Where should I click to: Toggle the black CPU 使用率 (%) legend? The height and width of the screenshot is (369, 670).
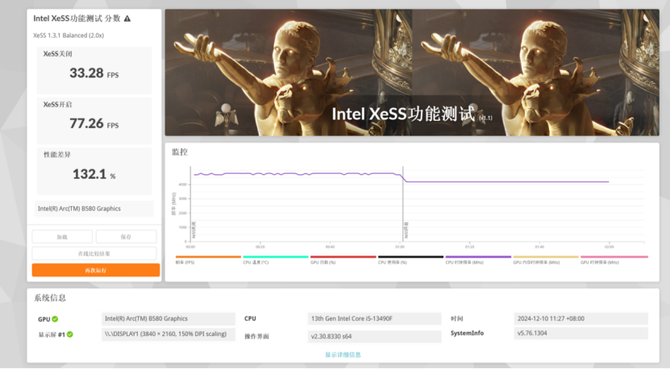tap(411, 260)
